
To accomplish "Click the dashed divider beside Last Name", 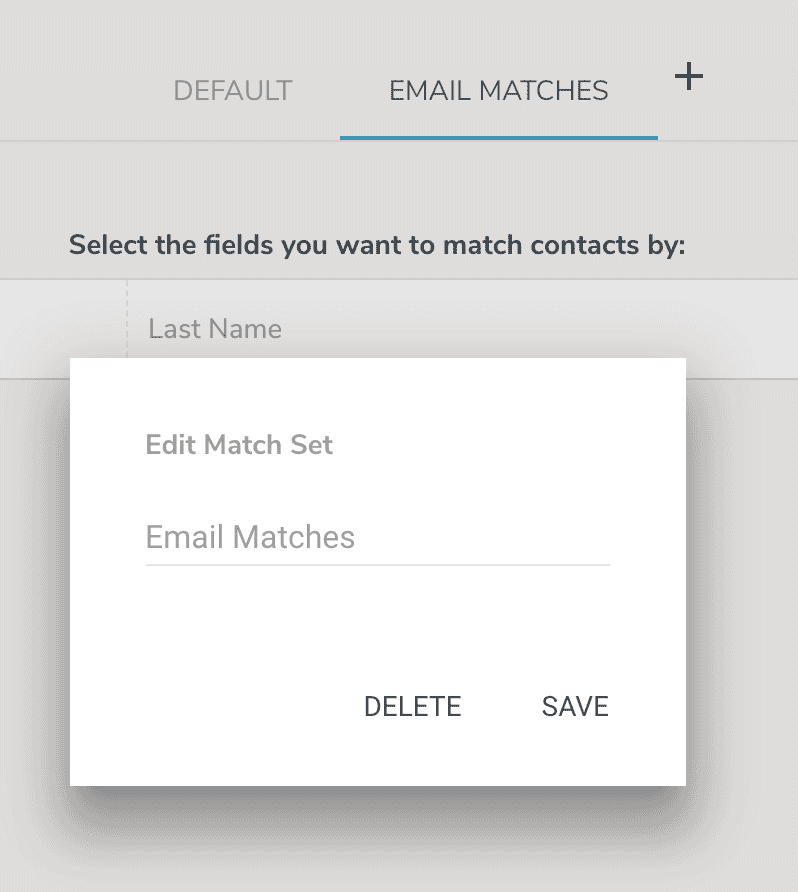I will pyautogui.click(x=127, y=319).
